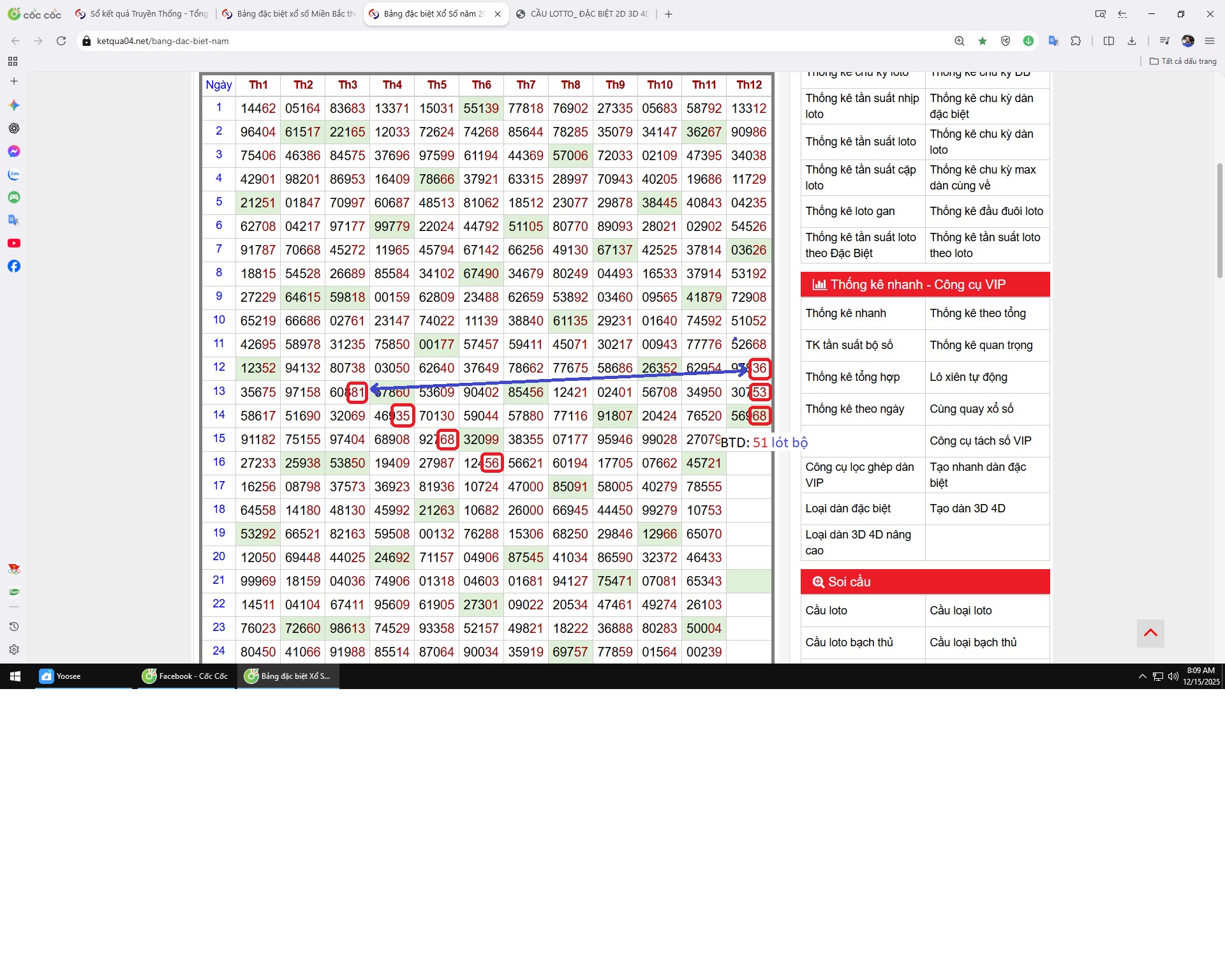The height and width of the screenshot is (980, 1225).
Task: Open the main hamburger menu
Action: click(1210, 41)
